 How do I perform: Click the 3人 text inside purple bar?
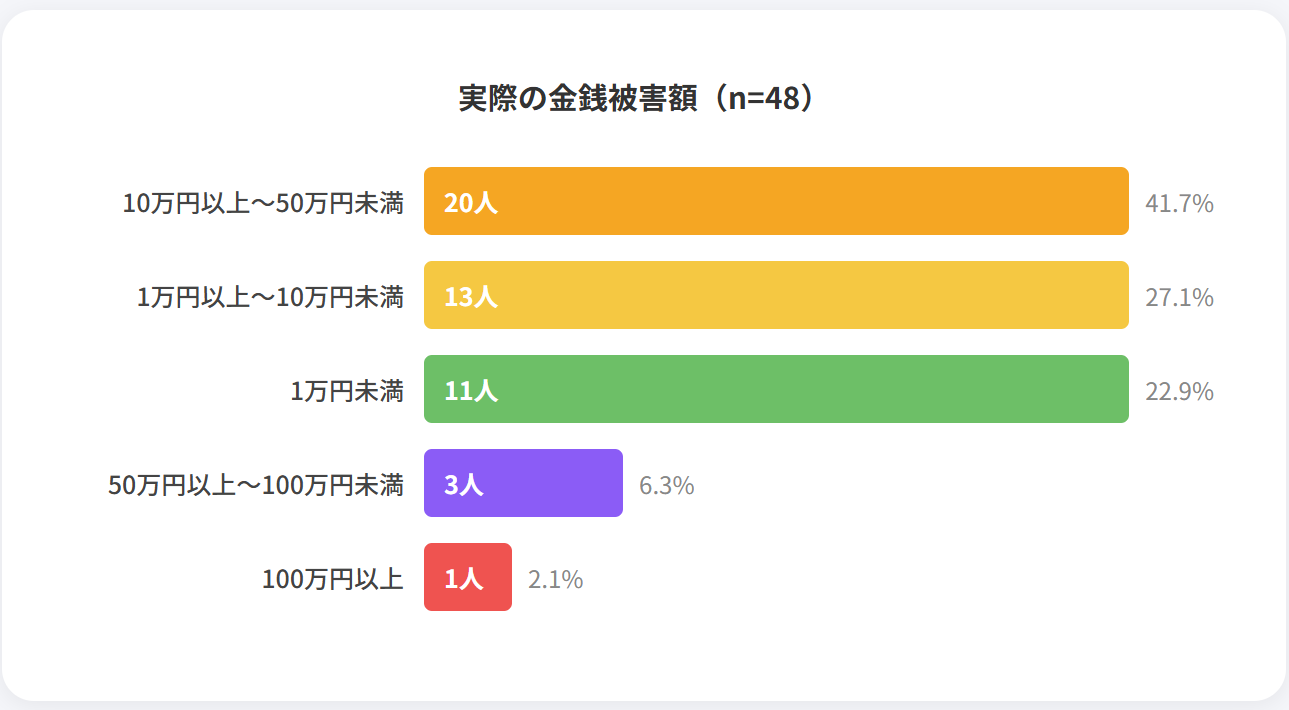pyautogui.click(x=464, y=485)
